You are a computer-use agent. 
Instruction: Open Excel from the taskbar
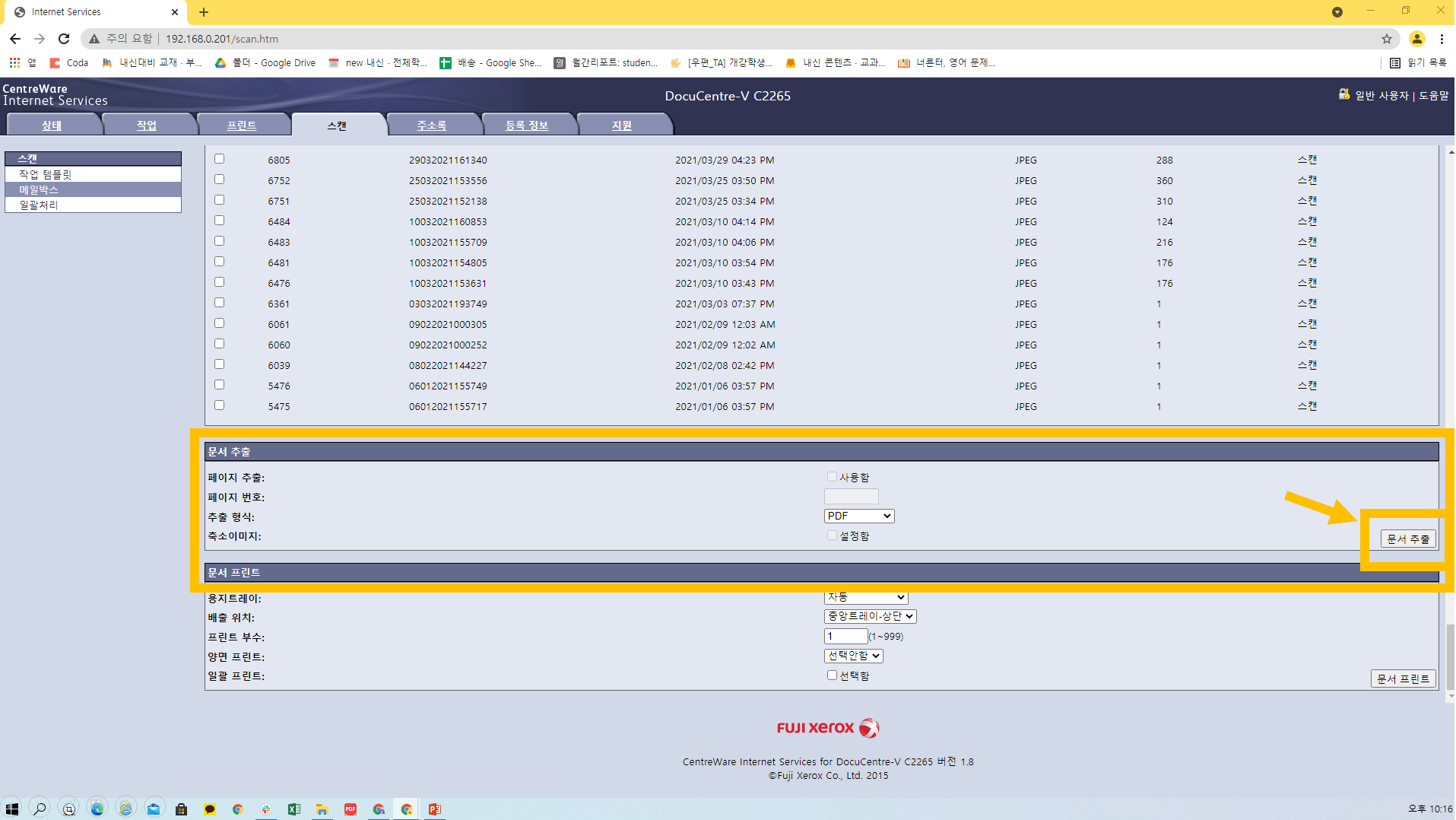[294, 809]
